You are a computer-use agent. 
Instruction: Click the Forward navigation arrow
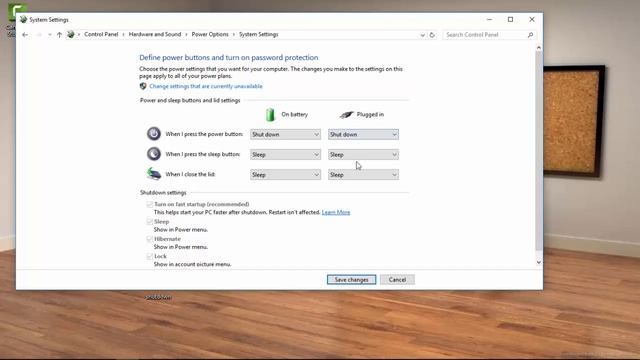click(x=39, y=35)
